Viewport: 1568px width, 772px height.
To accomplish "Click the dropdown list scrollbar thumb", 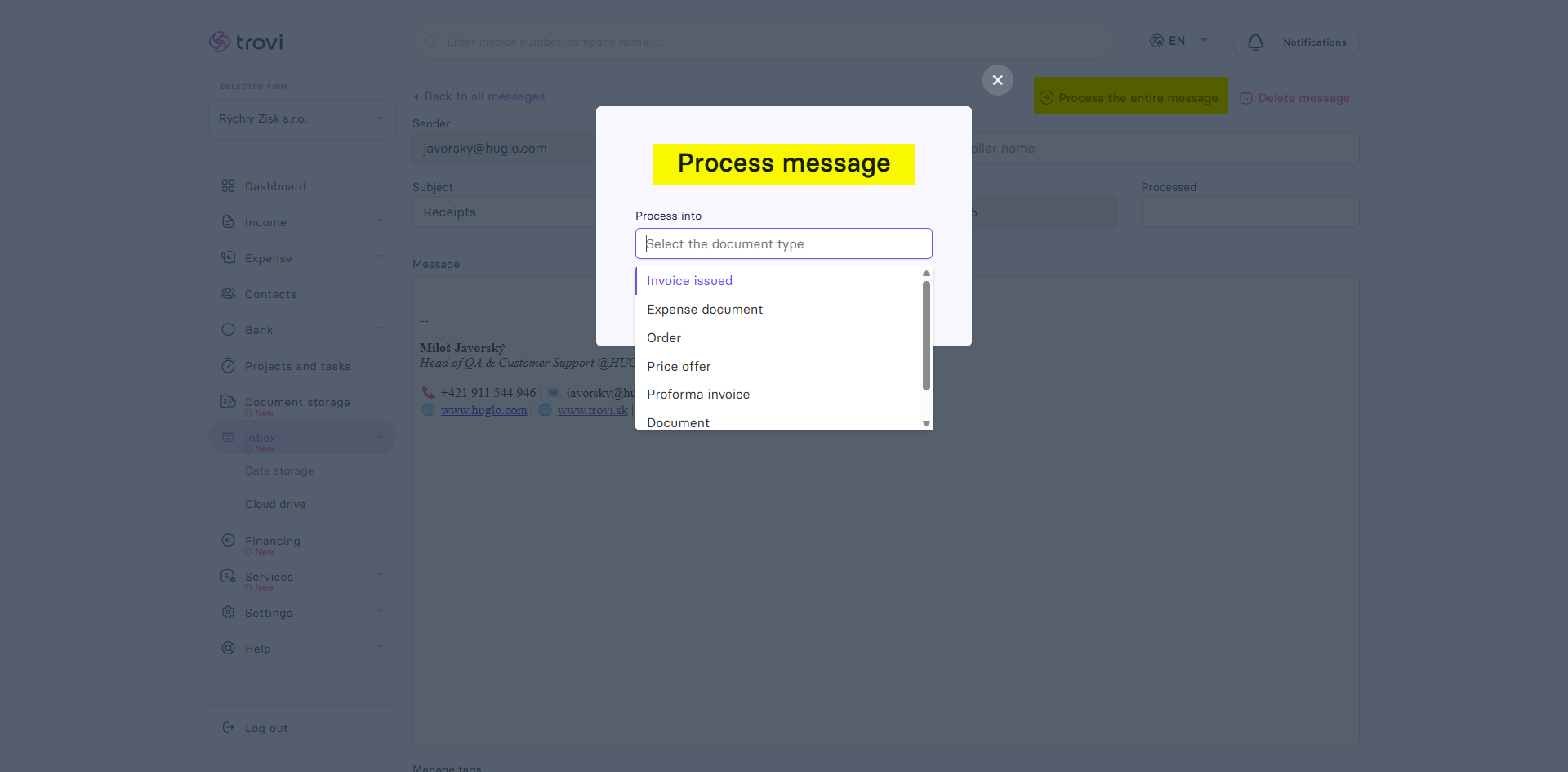I will click(926, 336).
